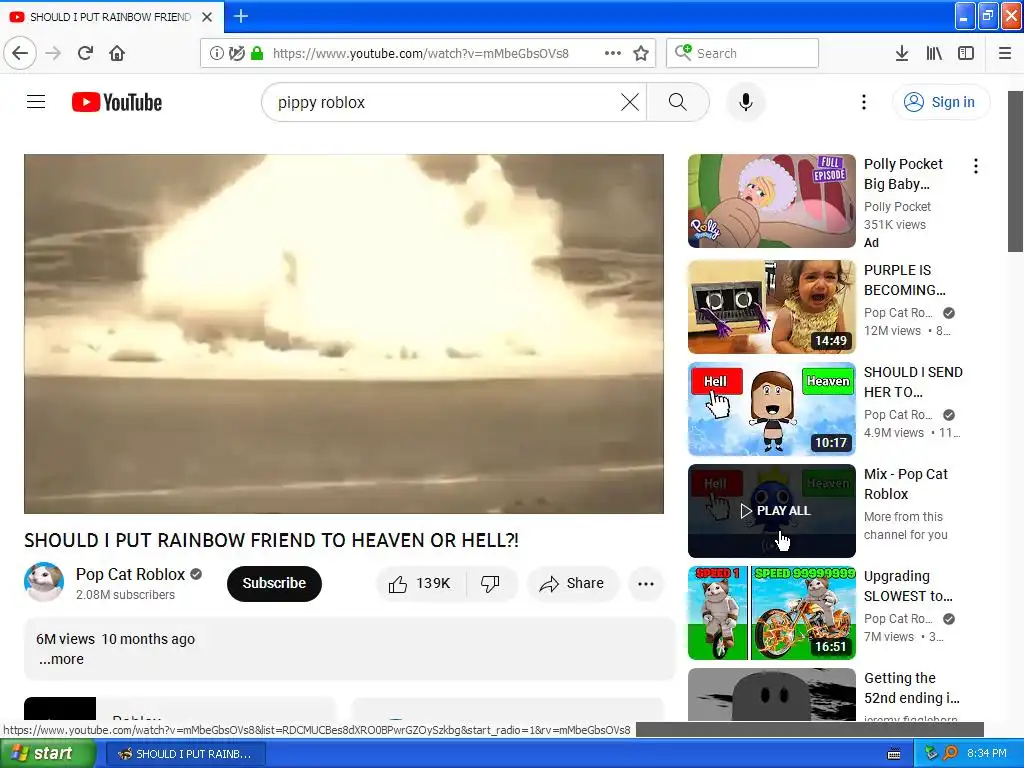
Task: Click the browser Search box
Action: (x=743, y=53)
